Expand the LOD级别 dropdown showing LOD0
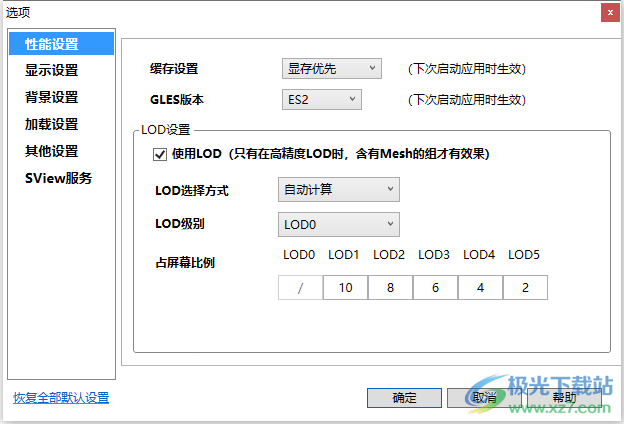 [339, 225]
